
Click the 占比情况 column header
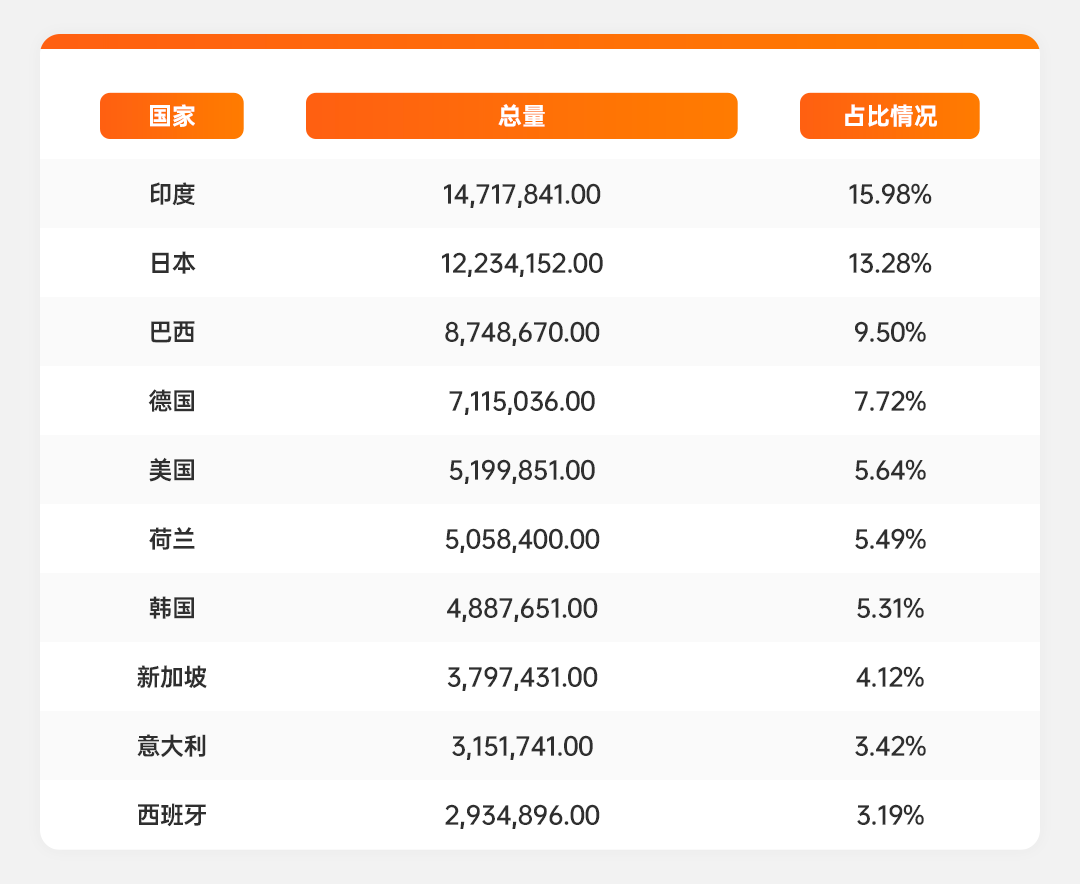click(889, 116)
